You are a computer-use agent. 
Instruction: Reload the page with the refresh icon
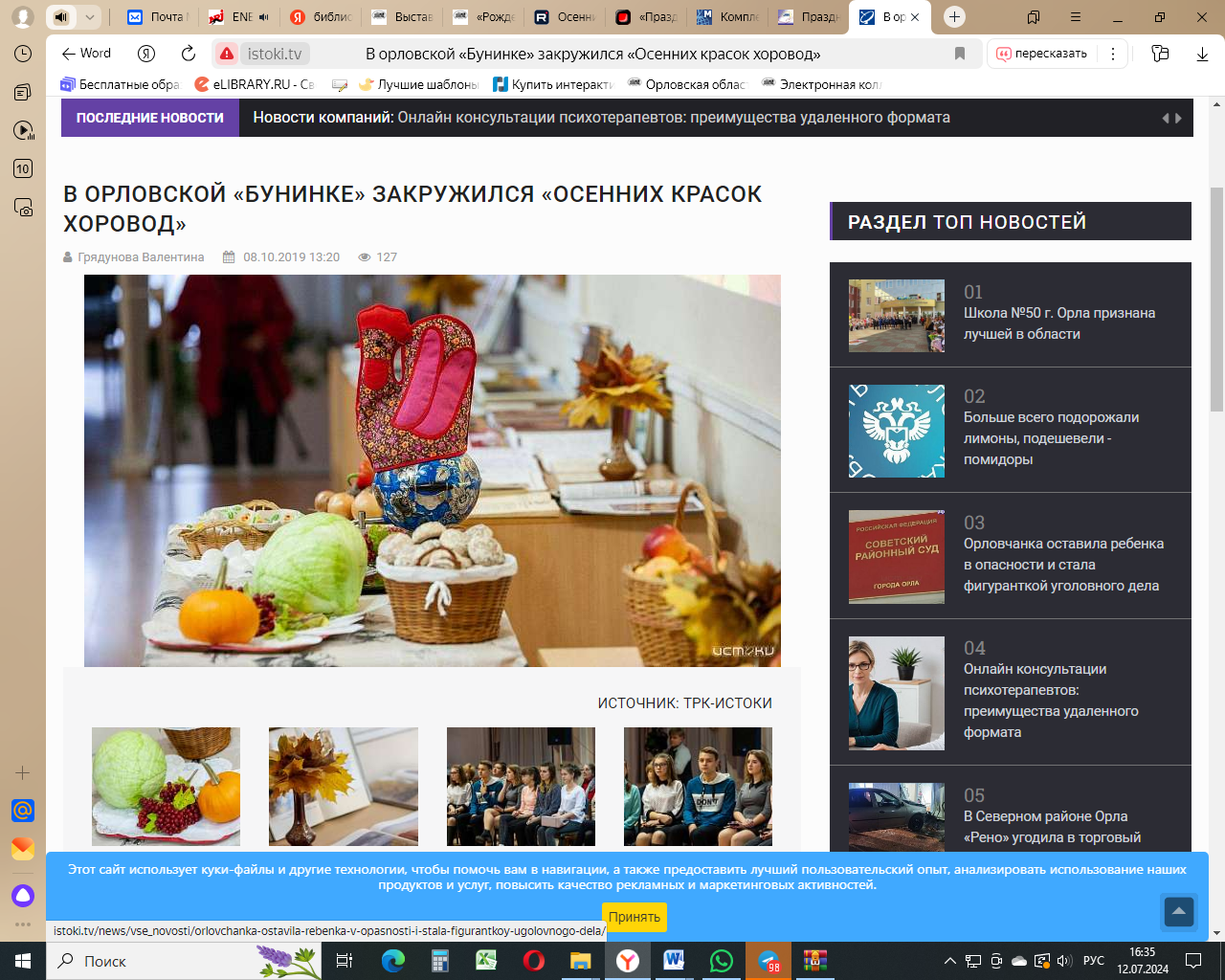point(189,54)
